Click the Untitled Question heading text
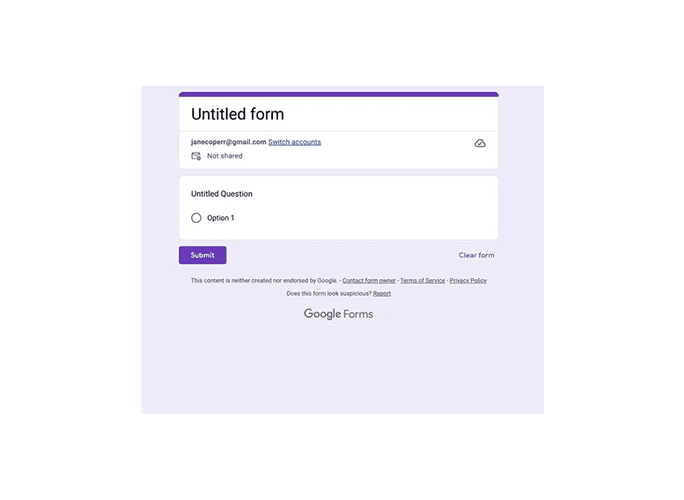 coord(222,194)
